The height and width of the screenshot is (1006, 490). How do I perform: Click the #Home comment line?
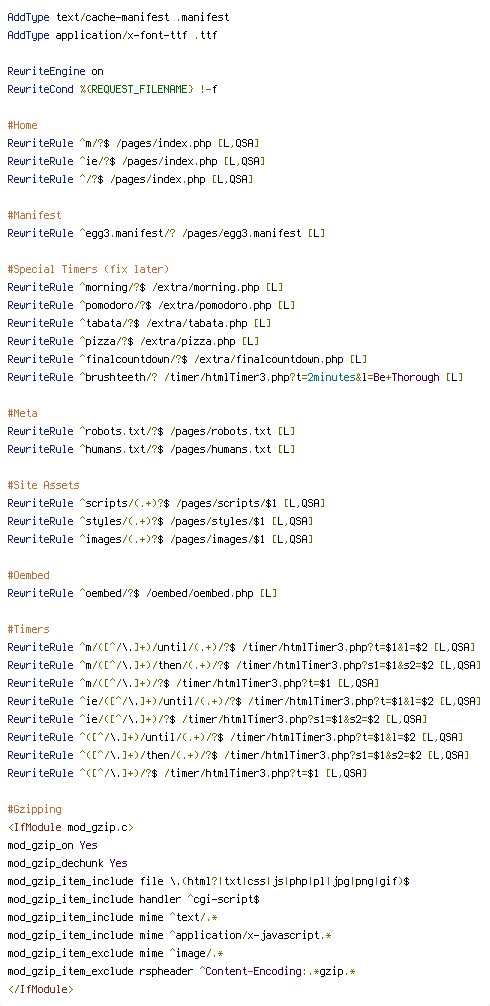tap(22, 125)
